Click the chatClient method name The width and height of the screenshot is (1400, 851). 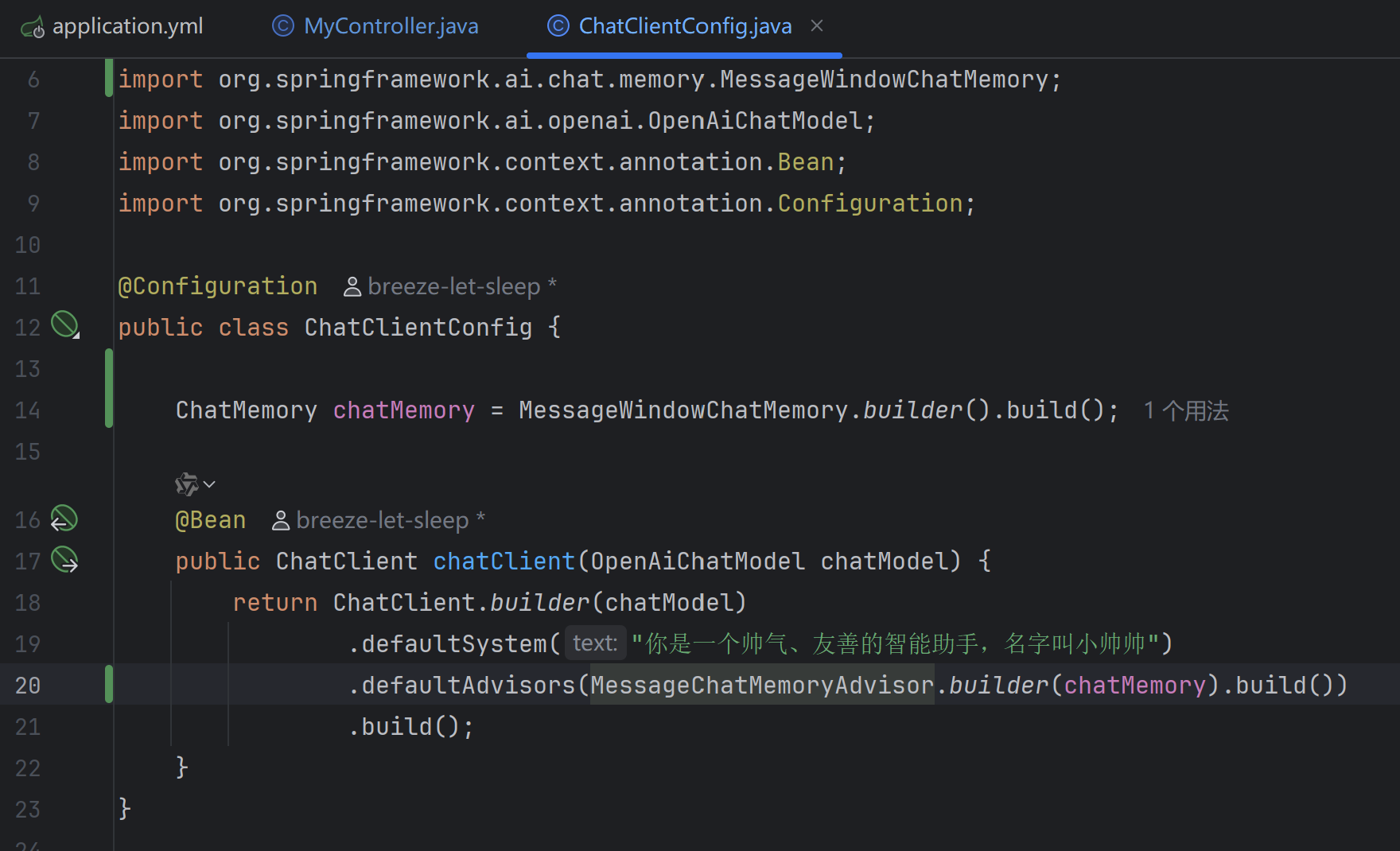(x=504, y=562)
